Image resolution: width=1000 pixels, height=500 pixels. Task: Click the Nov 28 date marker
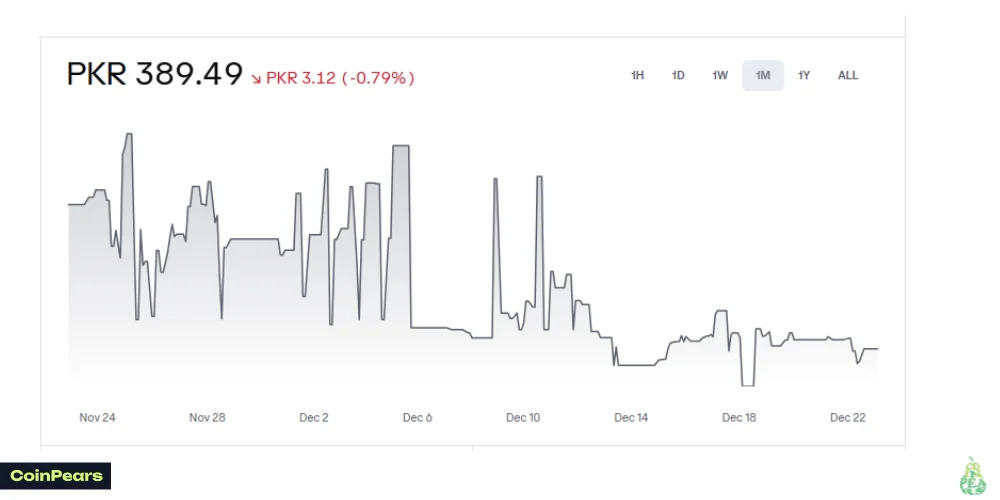coord(207,418)
